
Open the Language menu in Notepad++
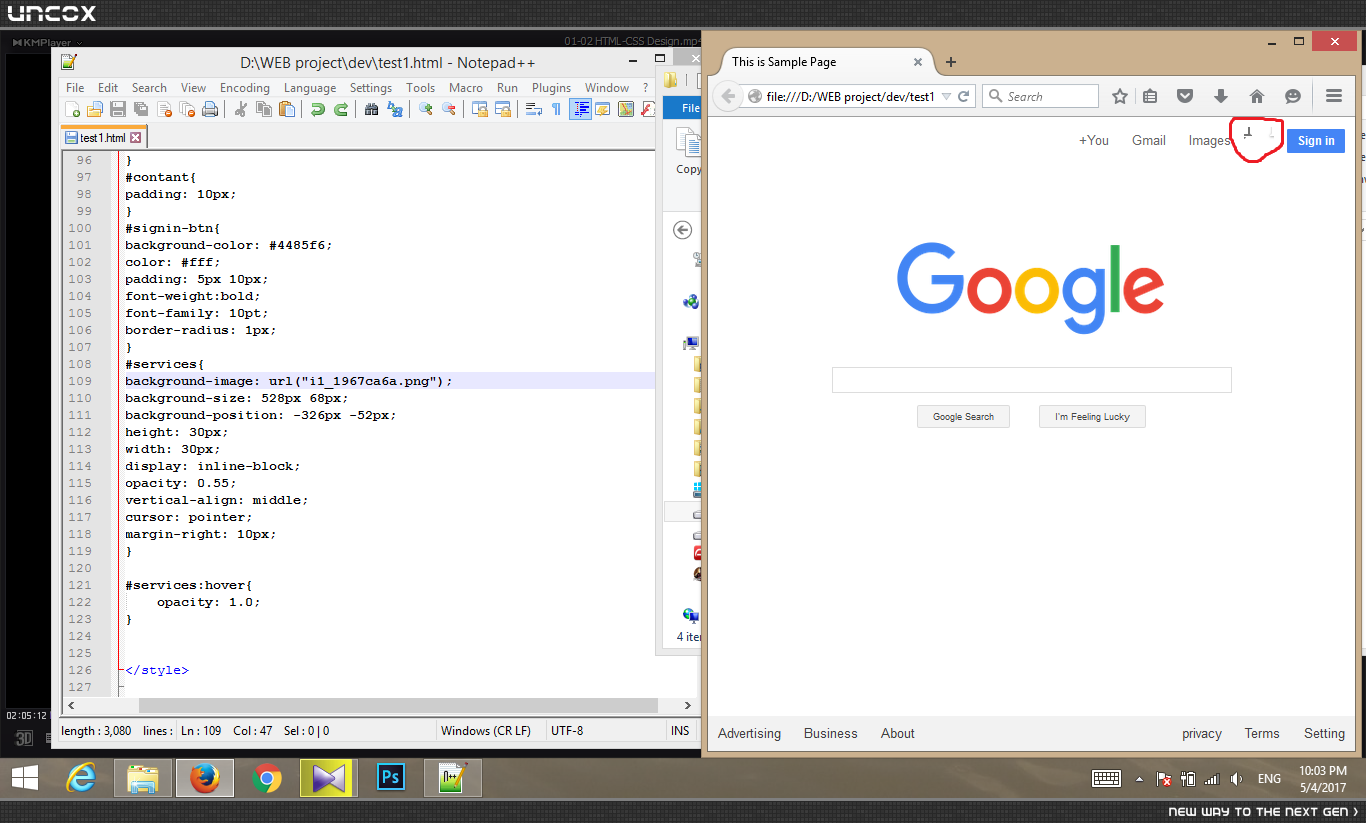310,88
